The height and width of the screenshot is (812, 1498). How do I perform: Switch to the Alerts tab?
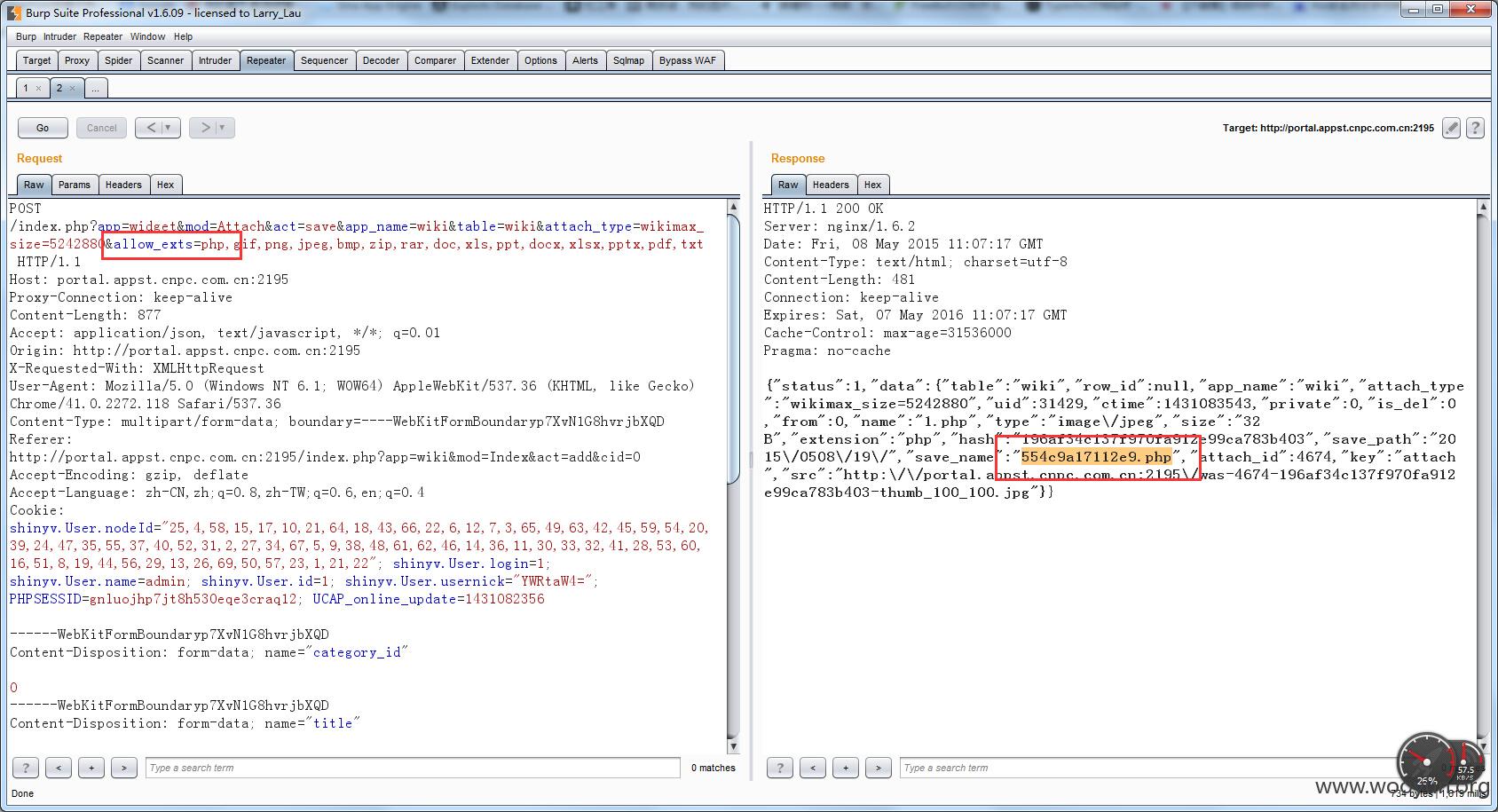(585, 60)
